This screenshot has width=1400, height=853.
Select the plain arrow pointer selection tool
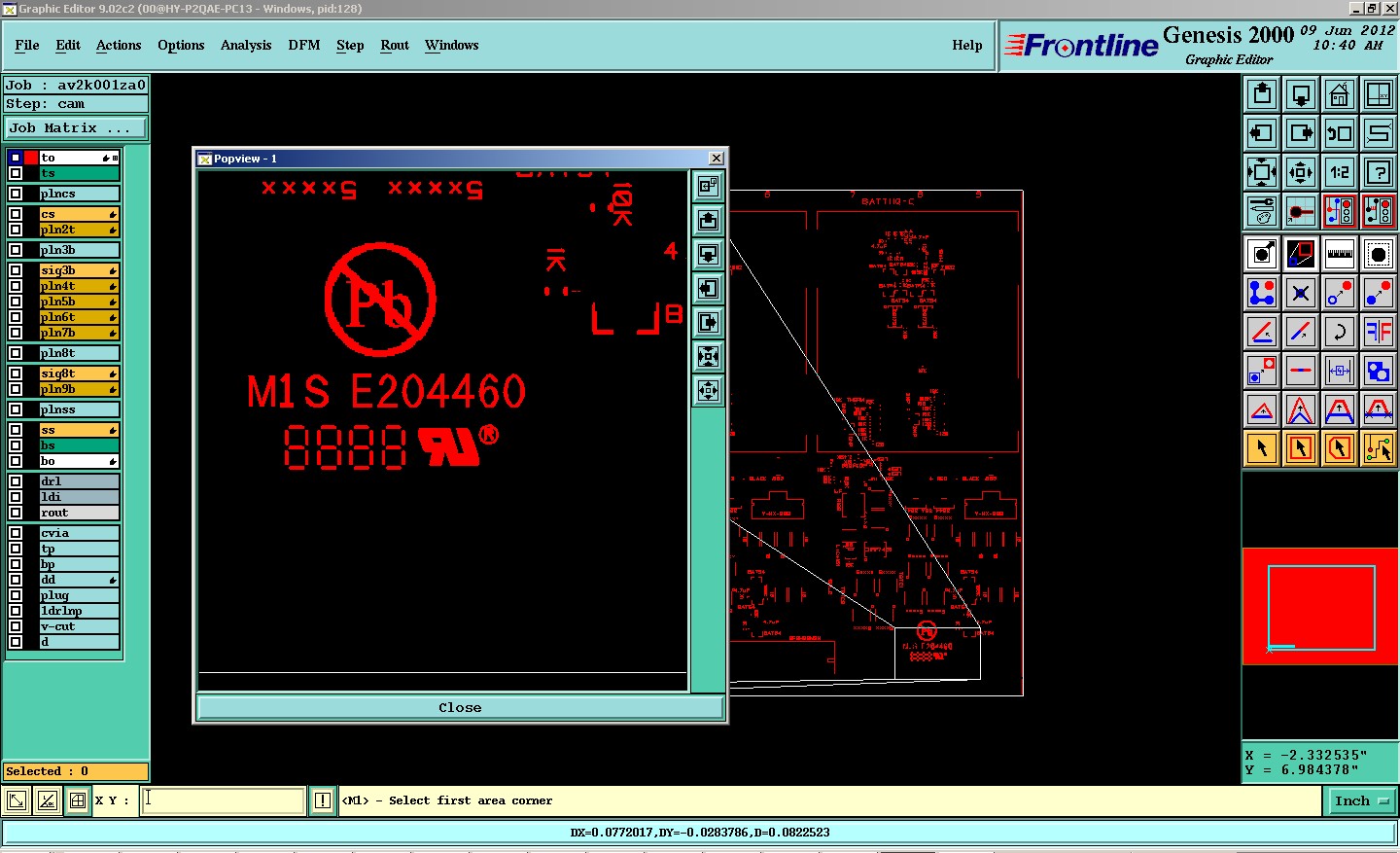point(1262,448)
